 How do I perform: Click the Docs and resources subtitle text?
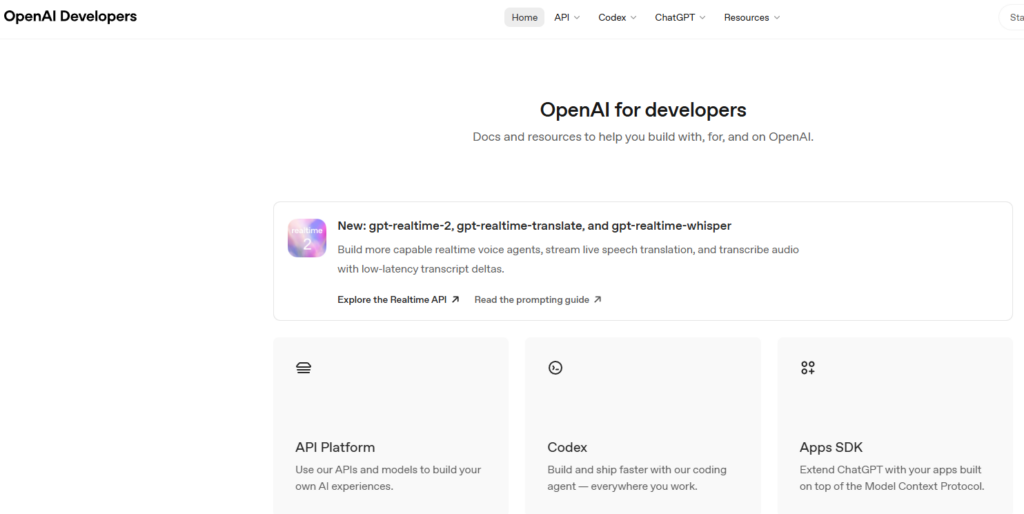643,137
